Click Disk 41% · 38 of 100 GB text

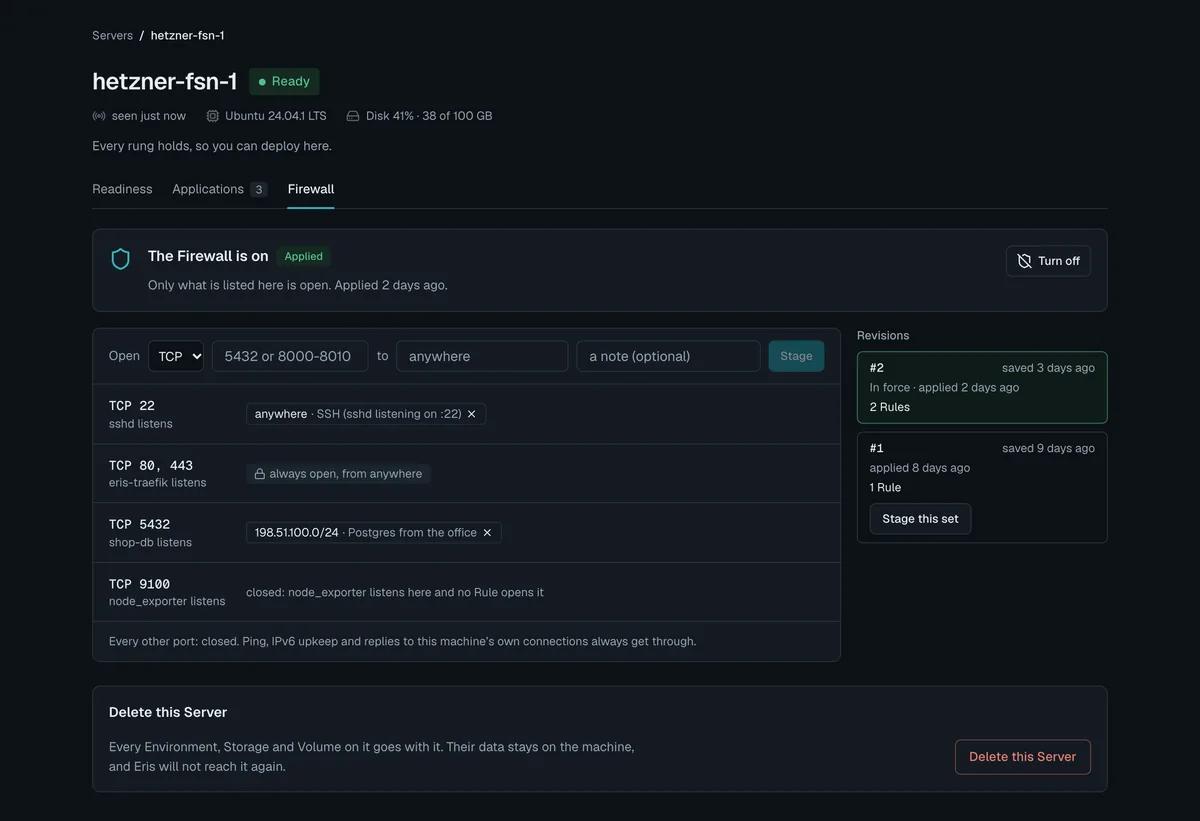coord(429,116)
